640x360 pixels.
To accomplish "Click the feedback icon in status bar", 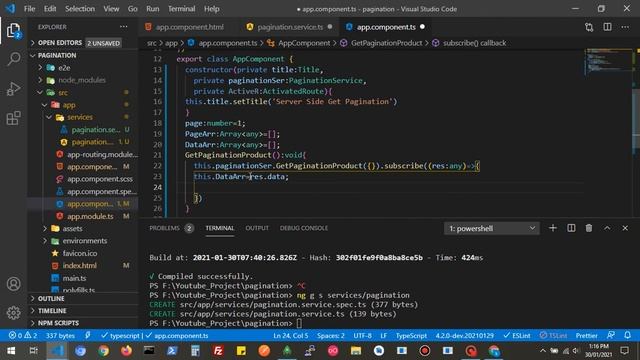I will (611, 335).
